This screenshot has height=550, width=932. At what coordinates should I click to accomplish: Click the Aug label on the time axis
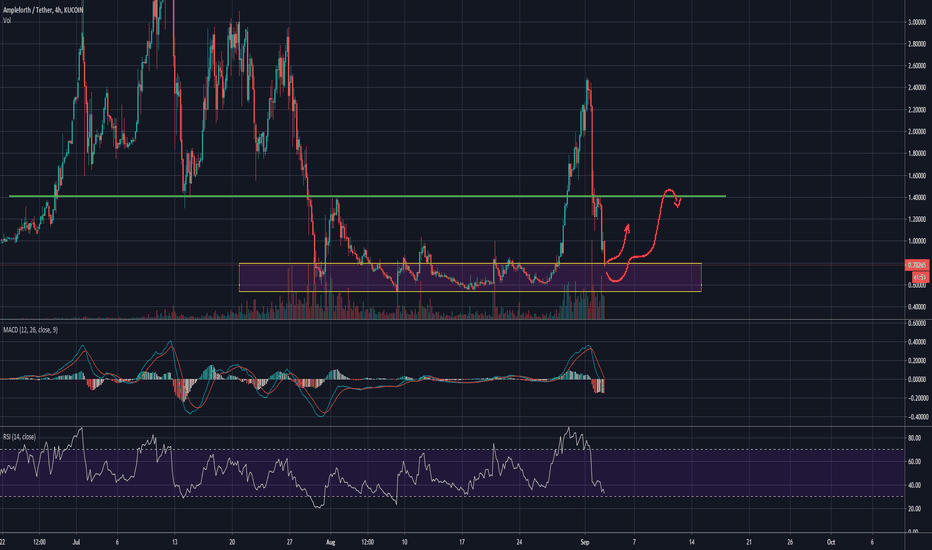pyautogui.click(x=331, y=542)
